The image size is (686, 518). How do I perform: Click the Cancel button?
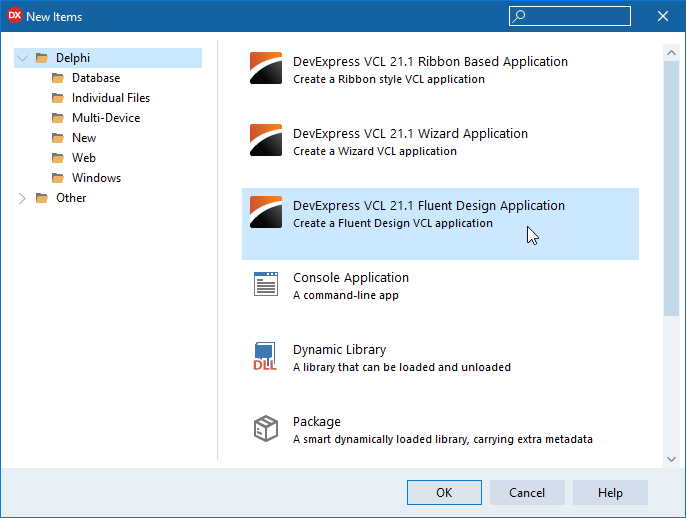527,492
